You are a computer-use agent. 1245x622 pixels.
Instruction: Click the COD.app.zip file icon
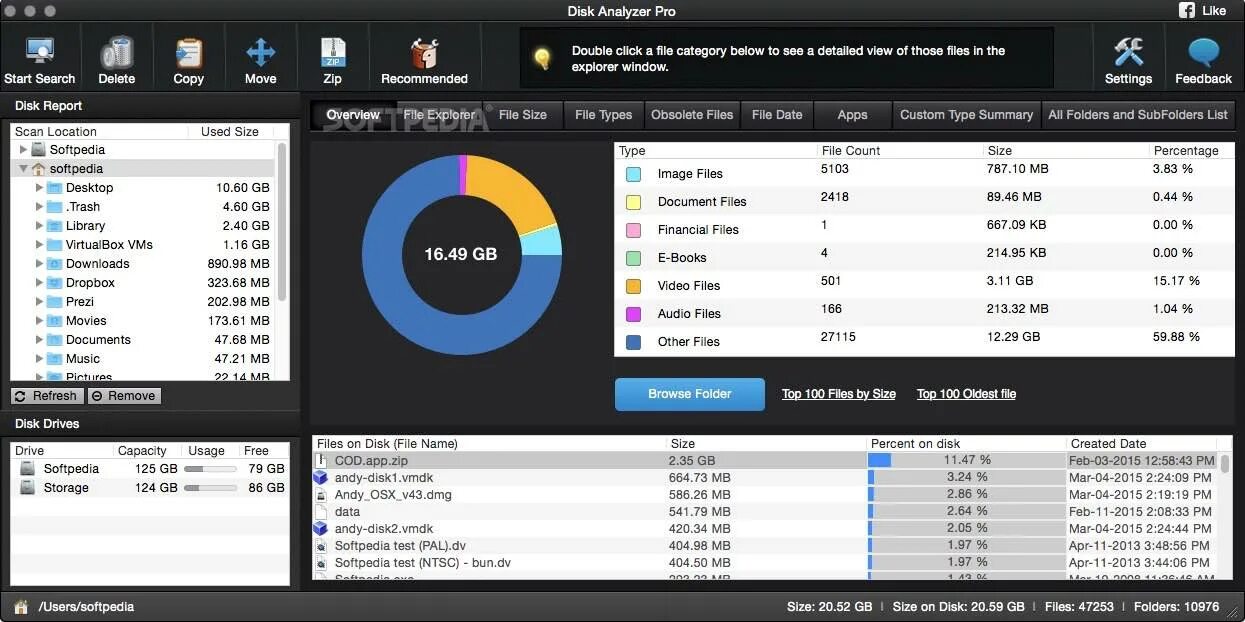(x=321, y=461)
